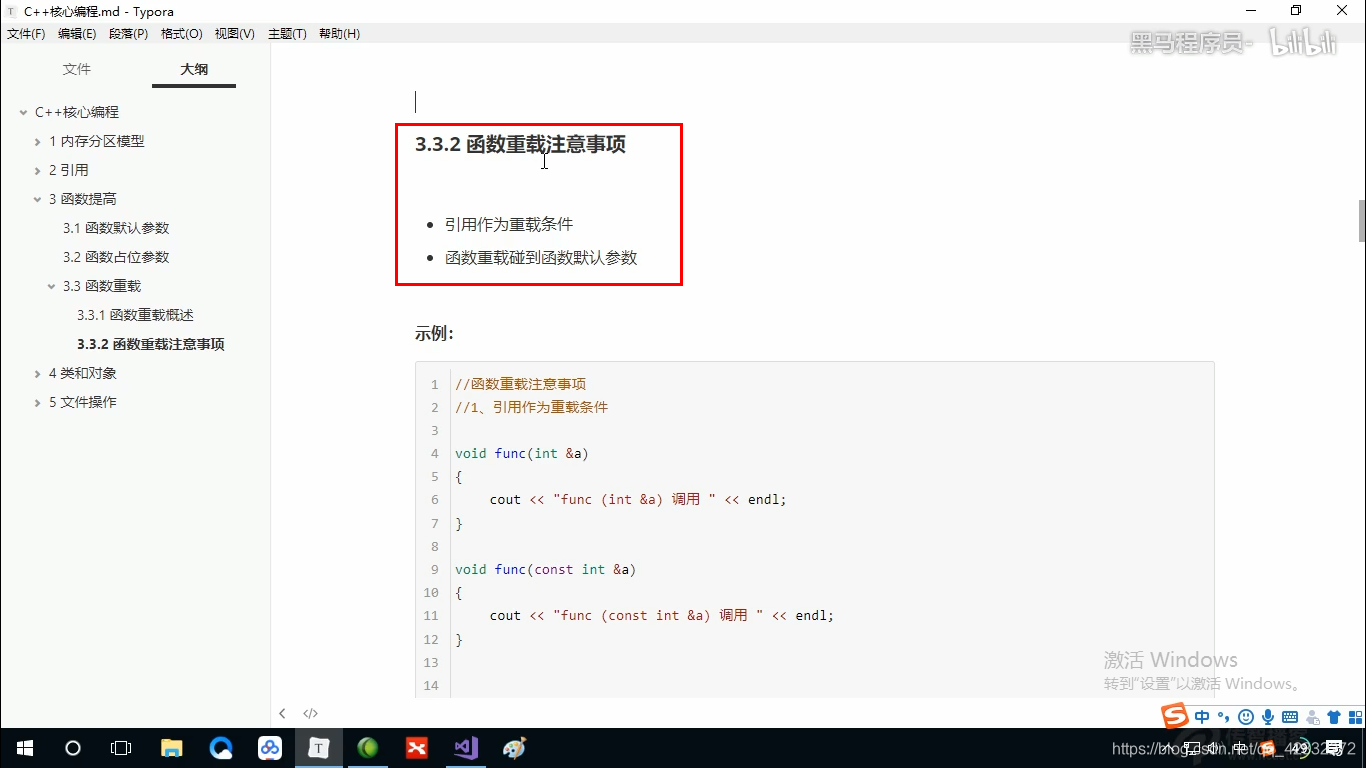Click comment line //函数重载注意事项 in code
Screen dimensions: 1366x768
(520, 384)
